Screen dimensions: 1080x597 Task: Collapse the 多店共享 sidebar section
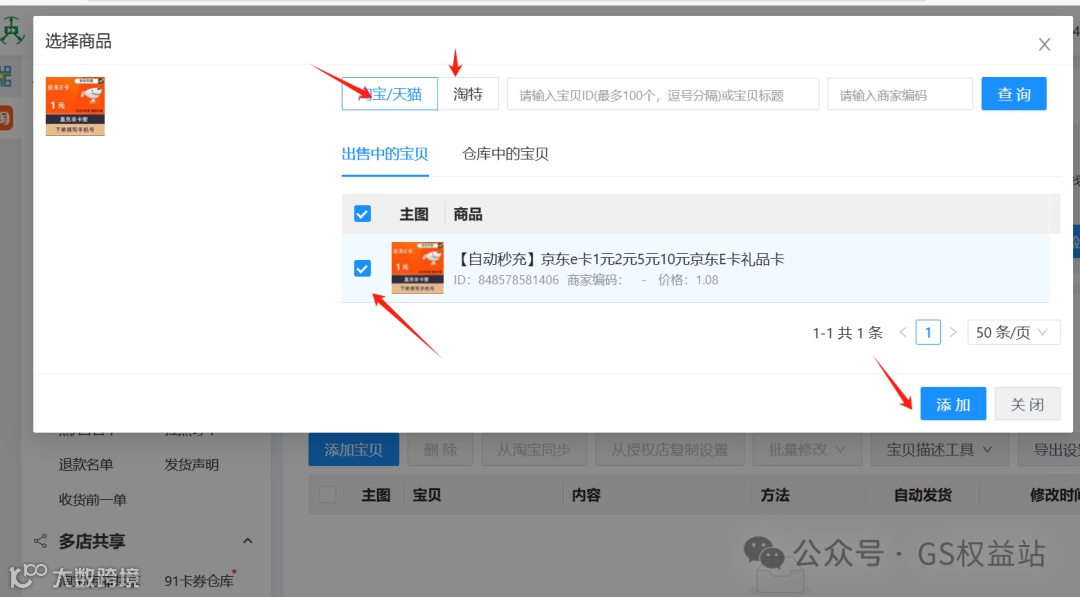[x=248, y=541]
